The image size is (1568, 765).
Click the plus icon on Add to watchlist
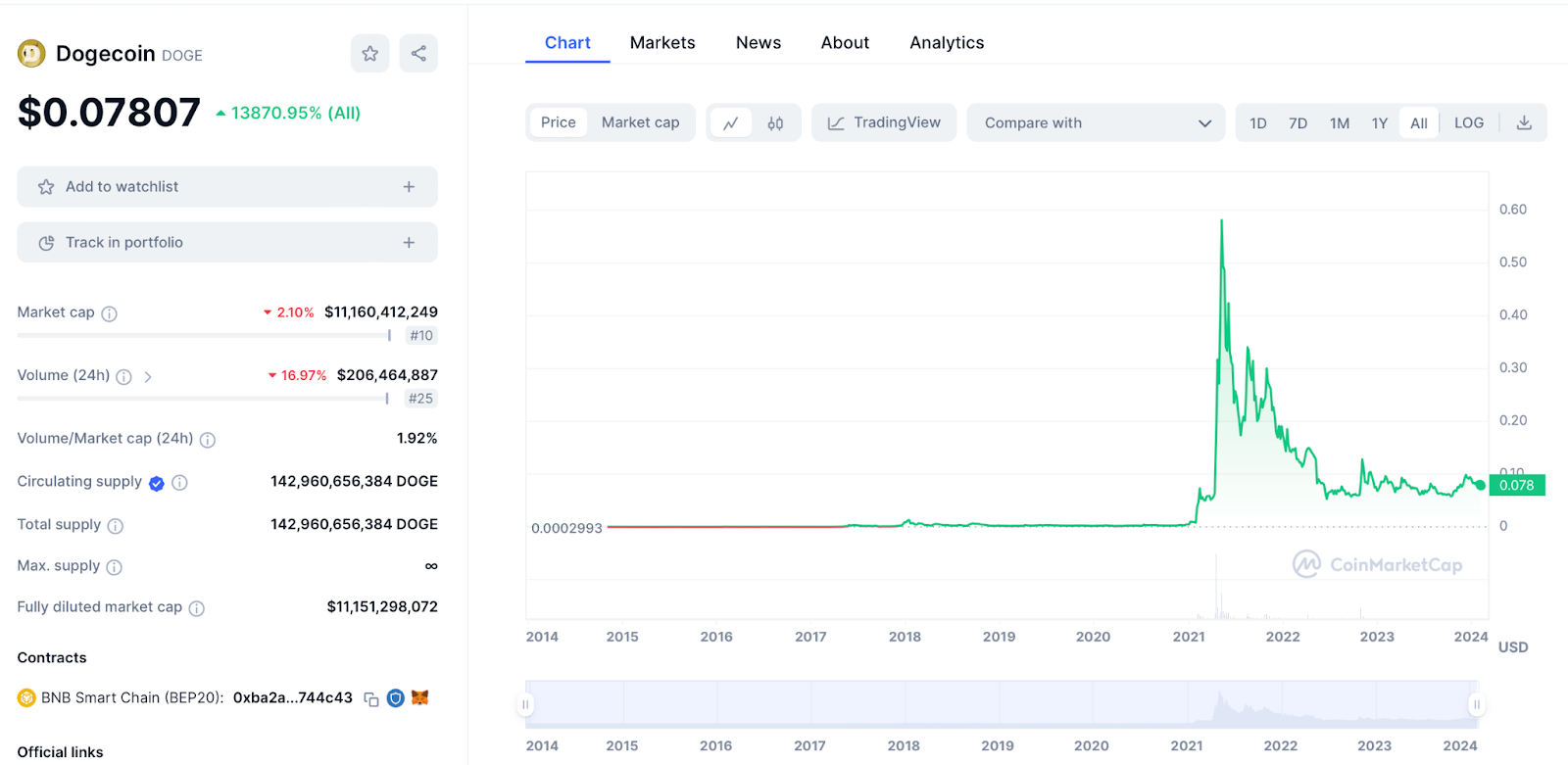(x=409, y=186)
